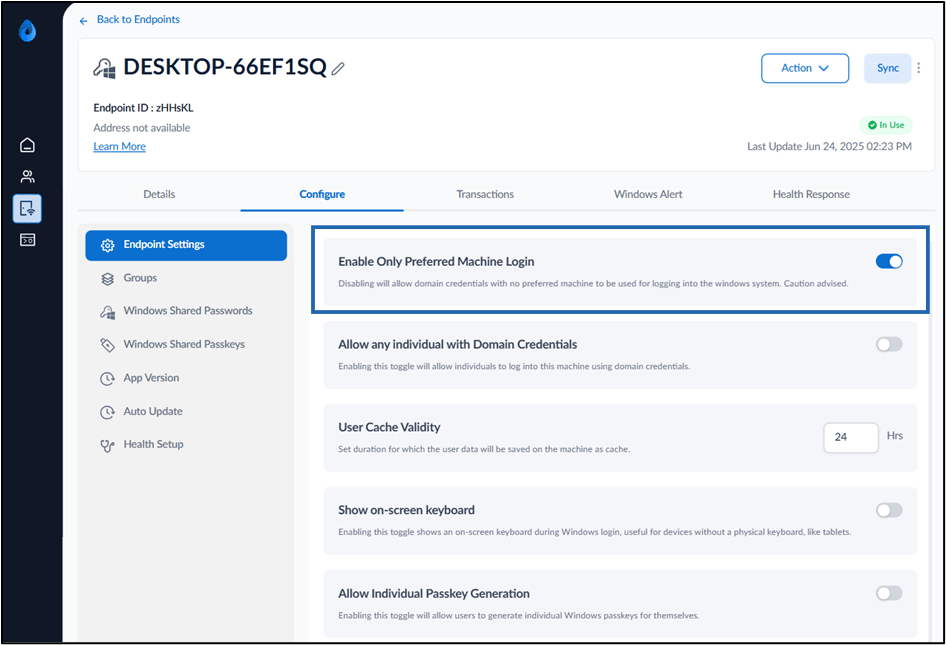Open the Users icon in sidebar
Screen dimensions: 946x645
pyautogui.click(x=27, y=176)
